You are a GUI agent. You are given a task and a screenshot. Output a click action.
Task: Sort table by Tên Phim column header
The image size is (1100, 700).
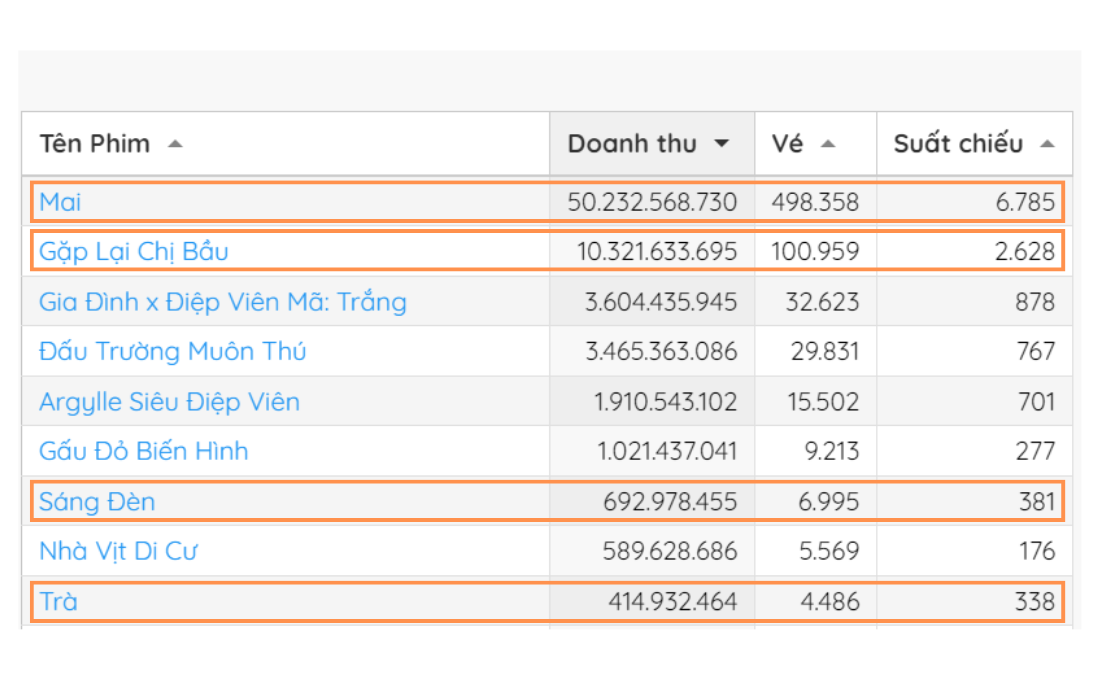tap(95, 144)
